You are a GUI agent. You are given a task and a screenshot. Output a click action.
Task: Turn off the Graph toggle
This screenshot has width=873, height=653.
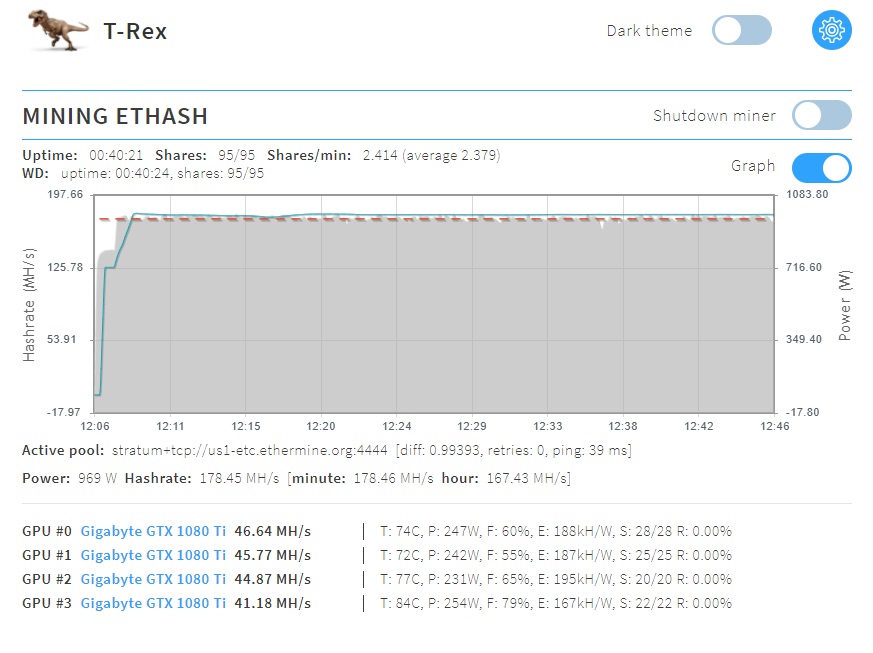coord(822,168)
